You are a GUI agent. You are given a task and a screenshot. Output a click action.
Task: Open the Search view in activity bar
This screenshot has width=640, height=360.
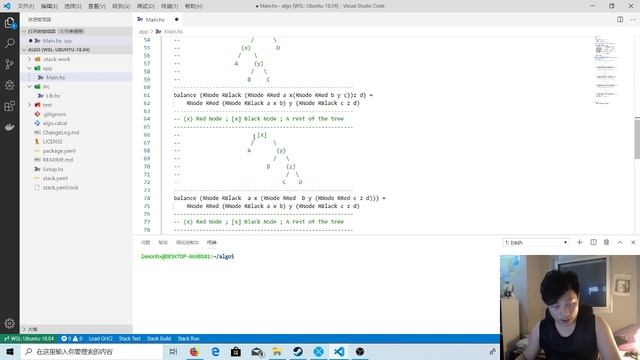click(9, 43)
